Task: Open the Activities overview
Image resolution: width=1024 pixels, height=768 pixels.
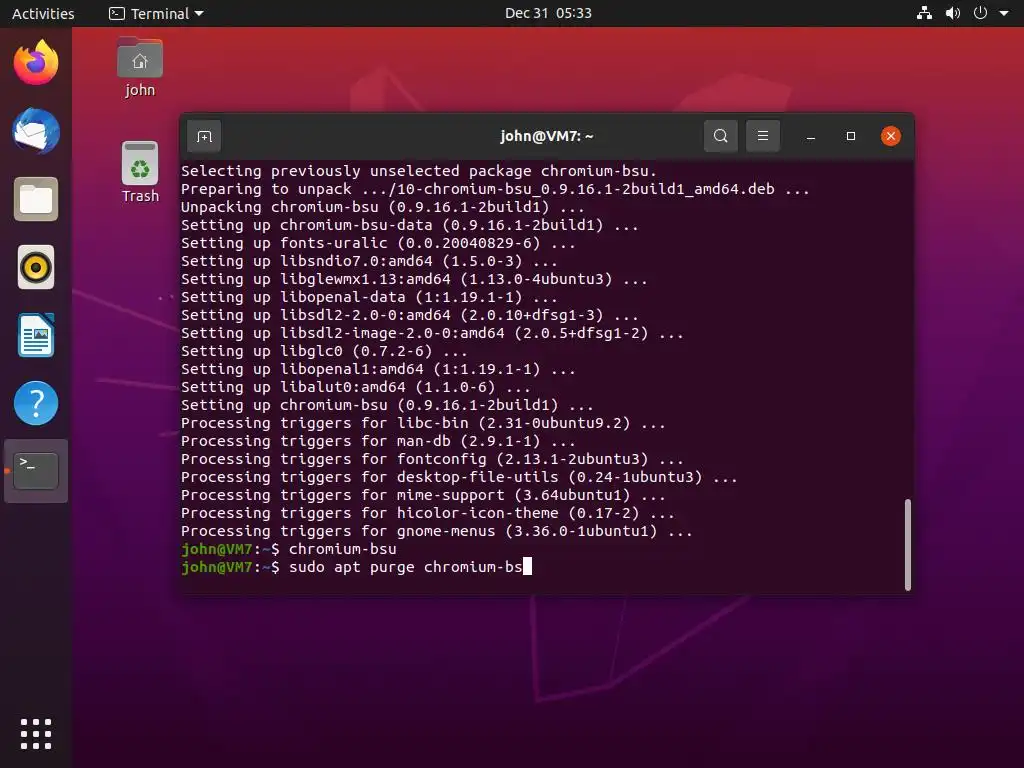Action: tap(43, 13)
